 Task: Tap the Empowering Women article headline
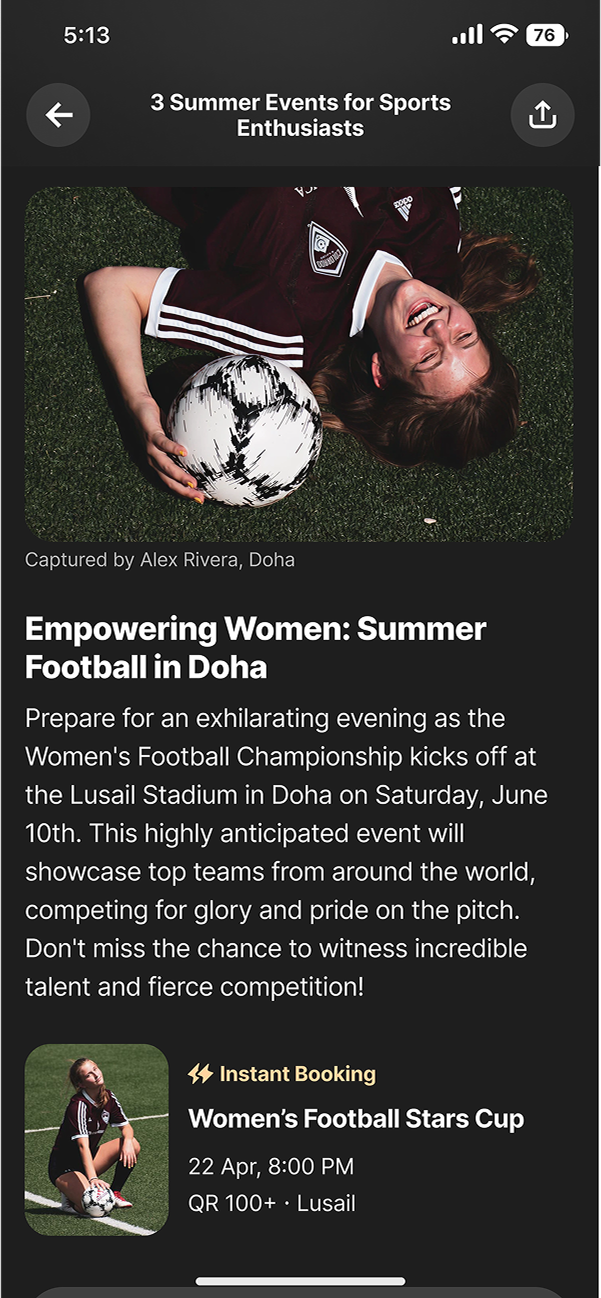pyautogui.click(x=256, y=648)
